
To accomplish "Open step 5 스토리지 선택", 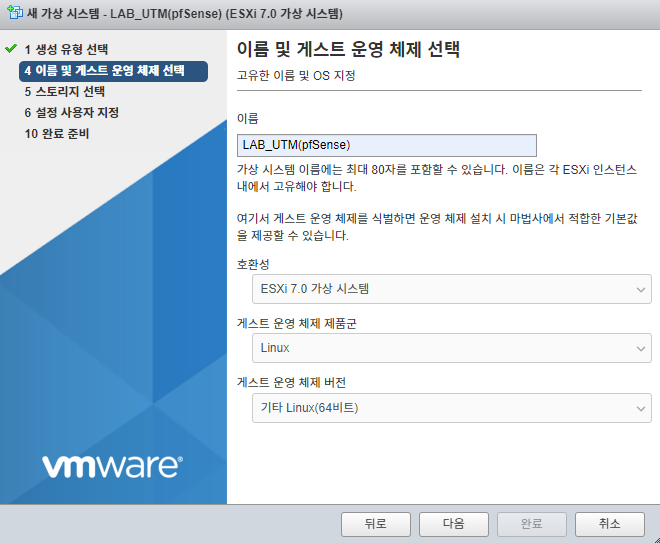I will click(64, 91).
